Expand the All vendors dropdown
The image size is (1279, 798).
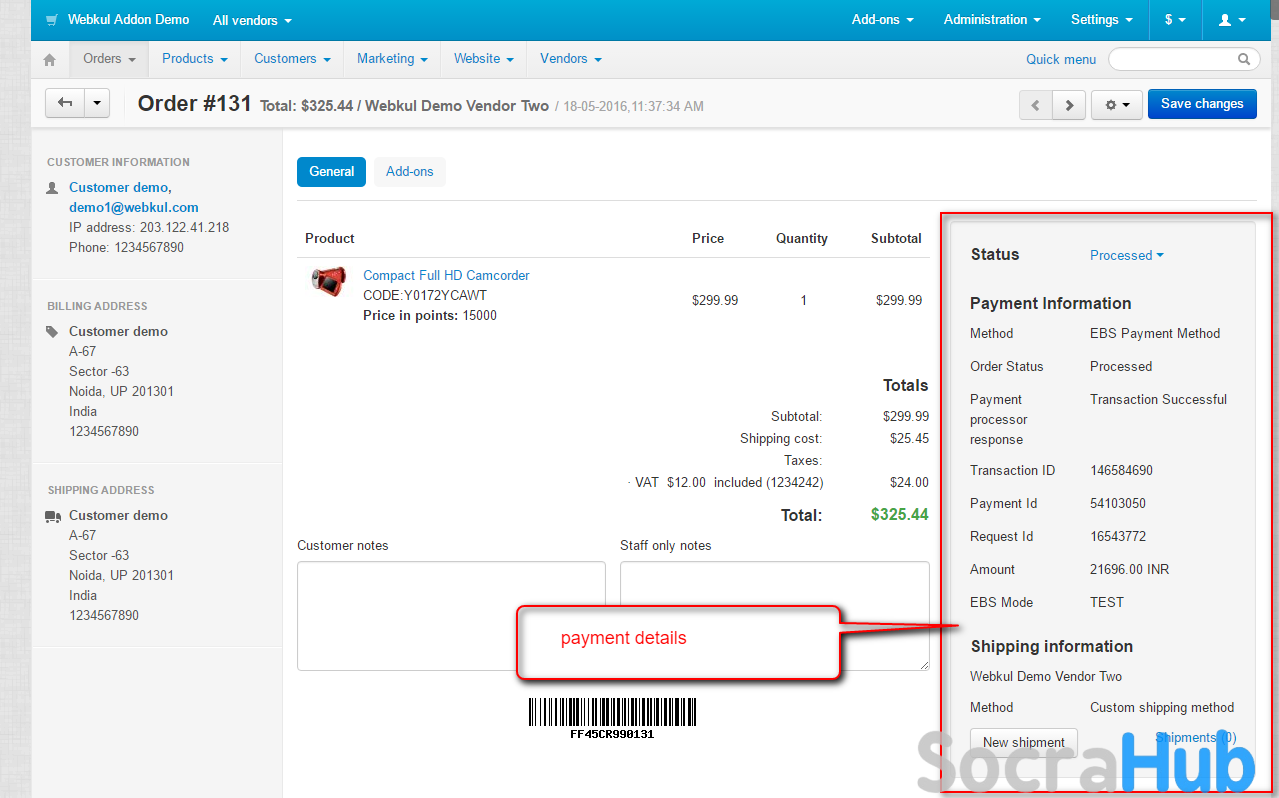[252, 20]
